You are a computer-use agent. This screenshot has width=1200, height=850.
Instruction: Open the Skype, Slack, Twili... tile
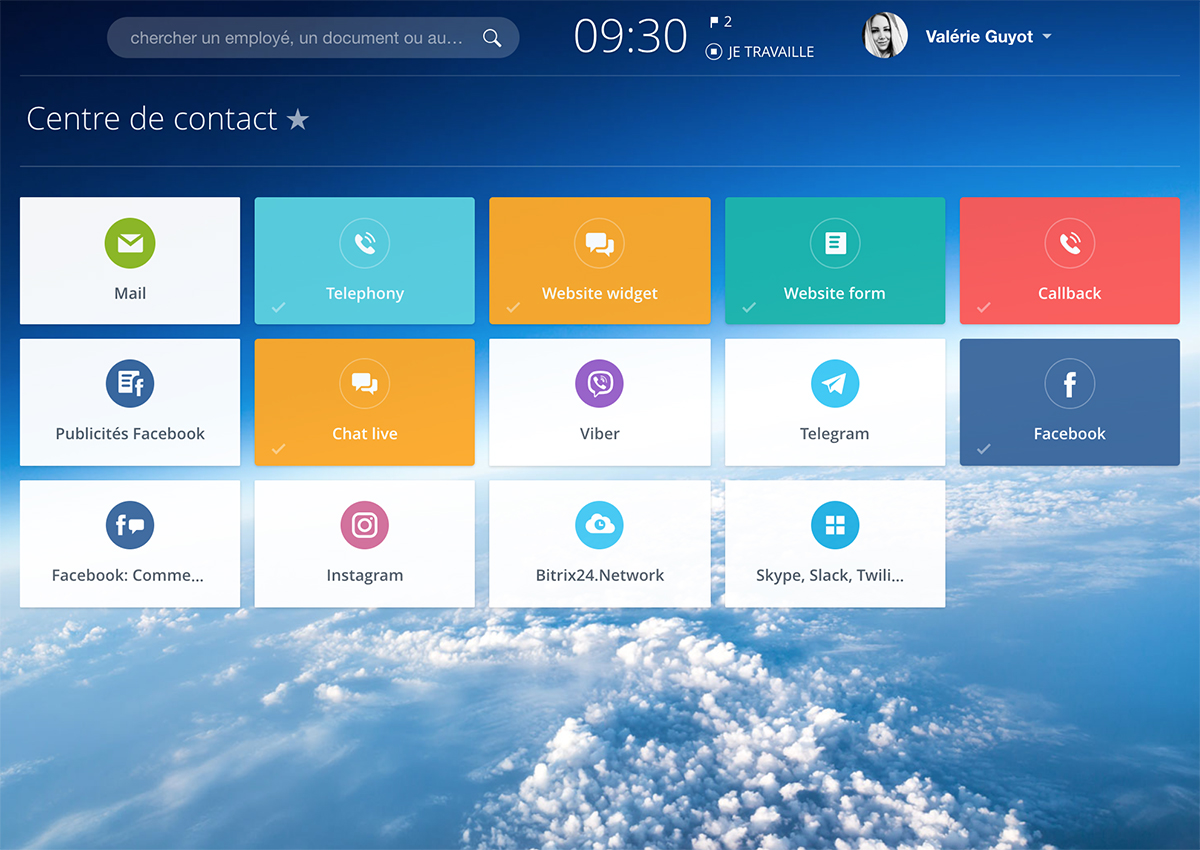click(834, 543)
